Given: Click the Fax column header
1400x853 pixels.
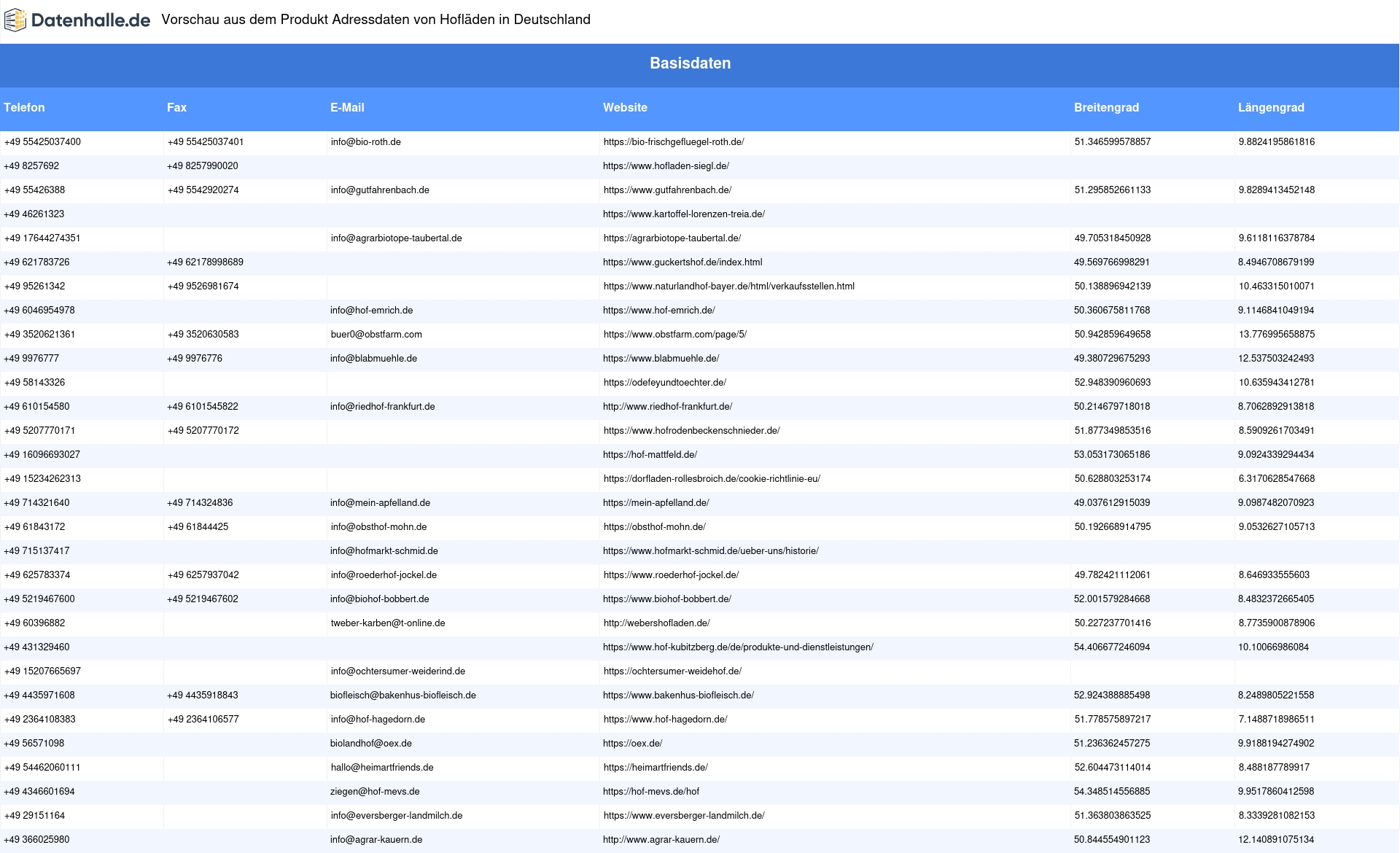Looking at the screenshot, I should click(x=176, y=108).
